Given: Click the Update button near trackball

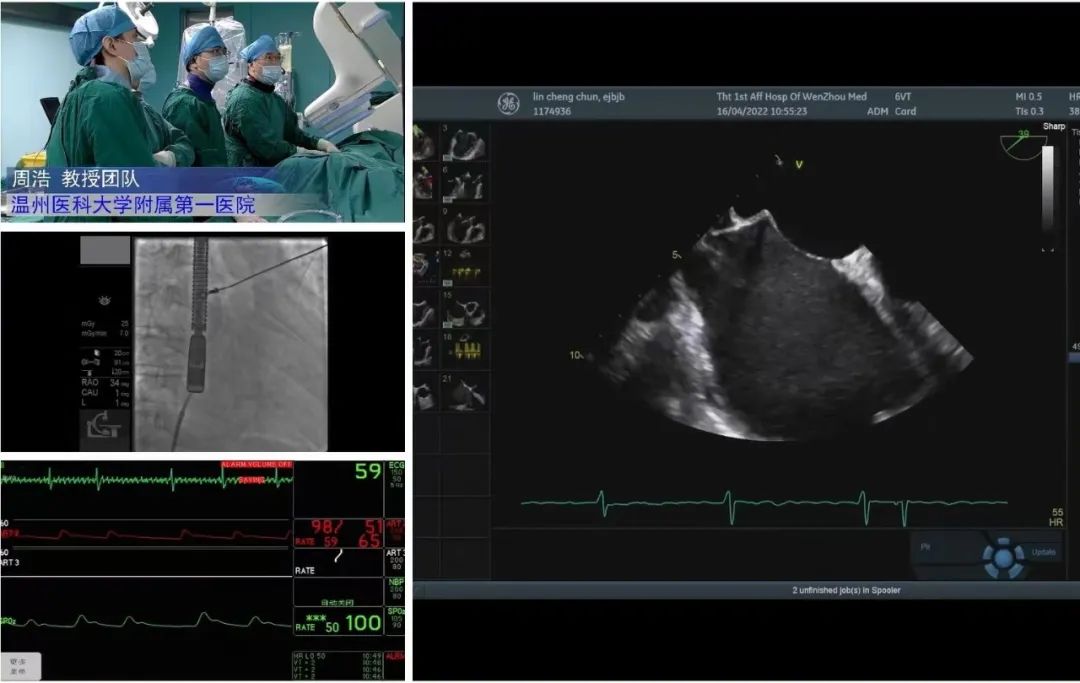Looking at the screenshot, I should pyautogui.click(x=1043, y=552).
